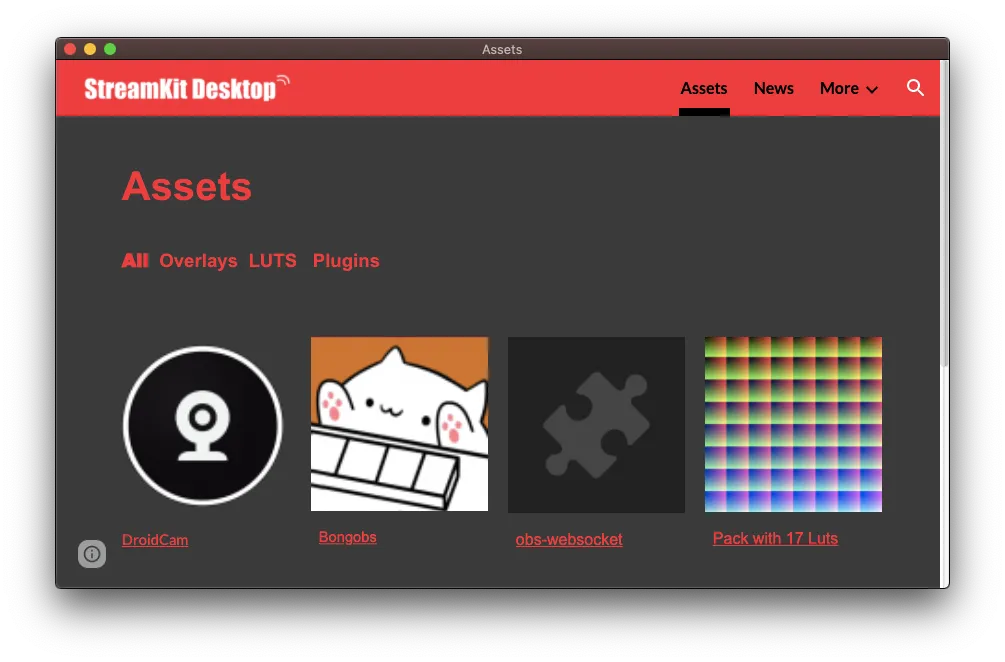
Task: Open the Bongobs link
Action: 348,537
